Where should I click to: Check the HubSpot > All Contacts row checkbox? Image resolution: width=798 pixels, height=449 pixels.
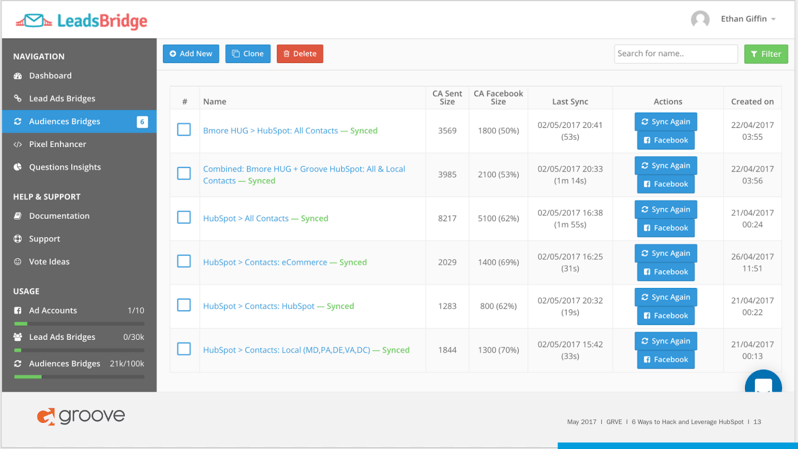pyautogui.click(x=184, y=217)
